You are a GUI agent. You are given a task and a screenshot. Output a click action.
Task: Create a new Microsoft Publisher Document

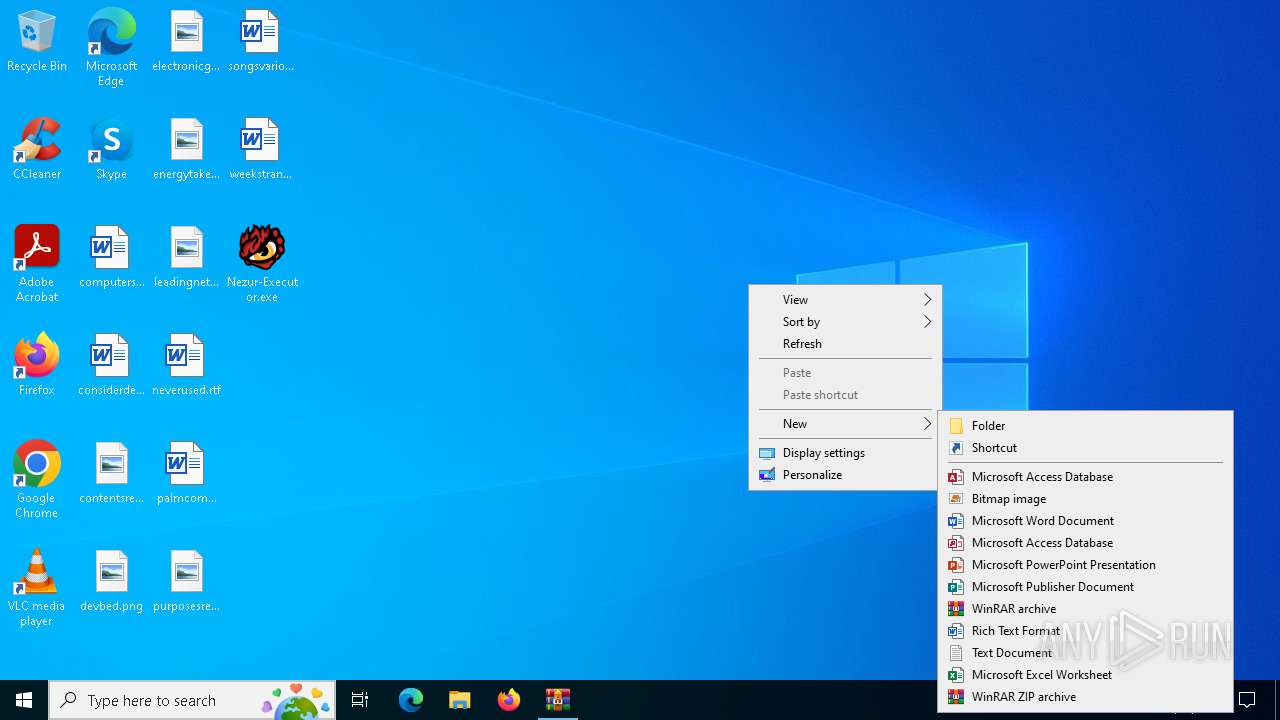(1085, 586)
